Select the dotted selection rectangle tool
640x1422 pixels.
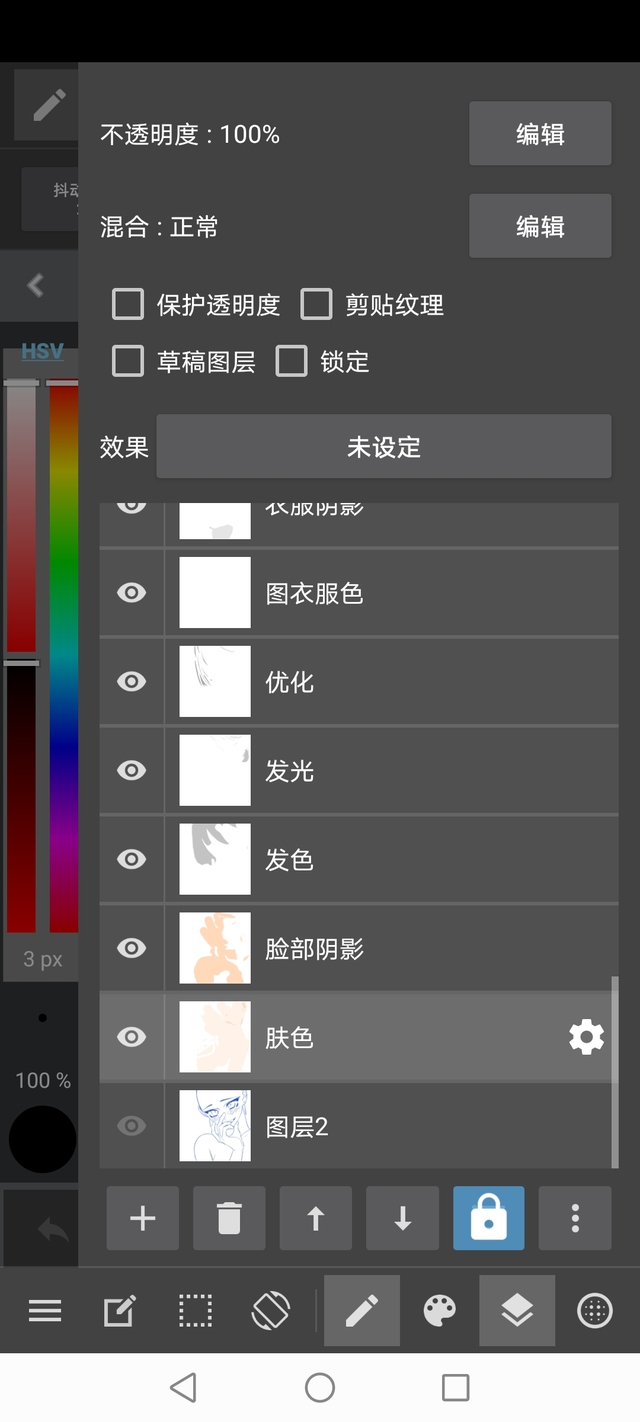tap(195, 1310)
